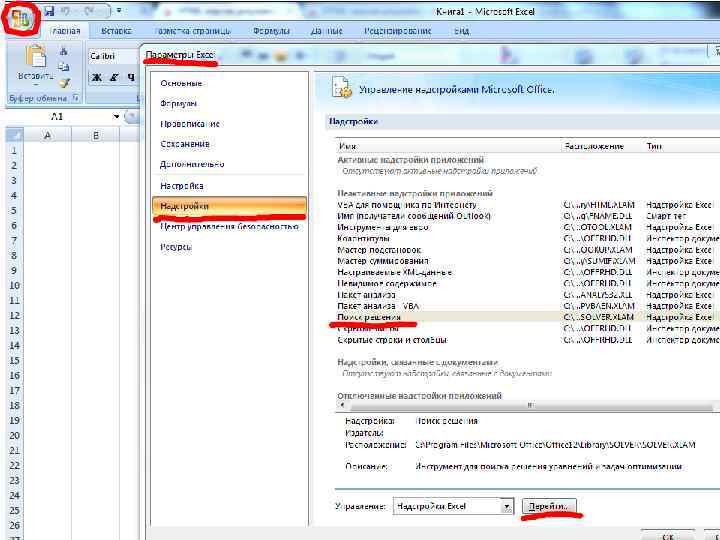Click the Cut scissors icon
This screenshot has height=540, width=720.
[x=63, y=51]
